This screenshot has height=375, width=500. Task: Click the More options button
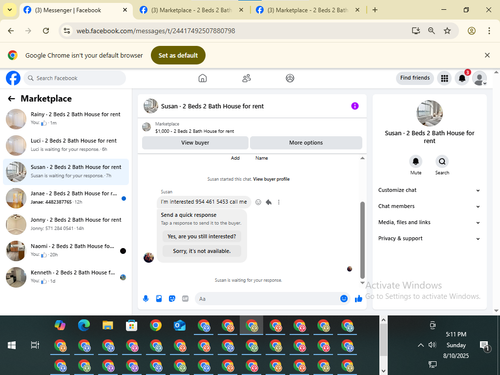(x=306, y=143)
